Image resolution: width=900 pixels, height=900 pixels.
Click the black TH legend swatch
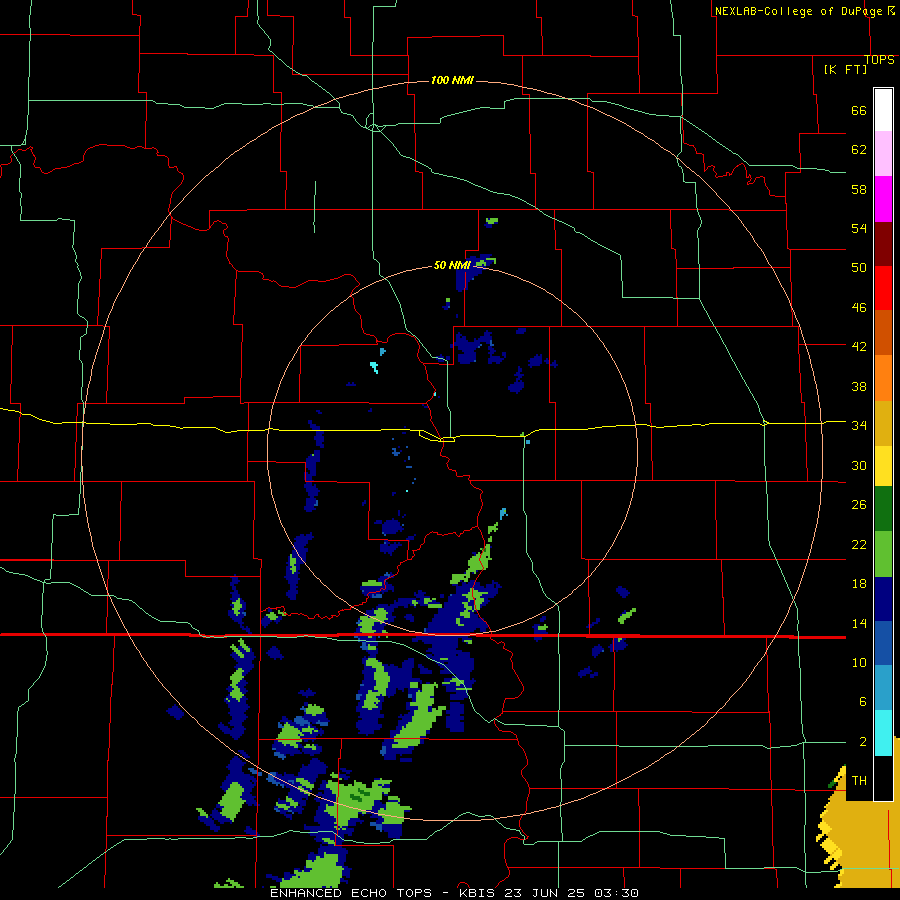(883, 778)
